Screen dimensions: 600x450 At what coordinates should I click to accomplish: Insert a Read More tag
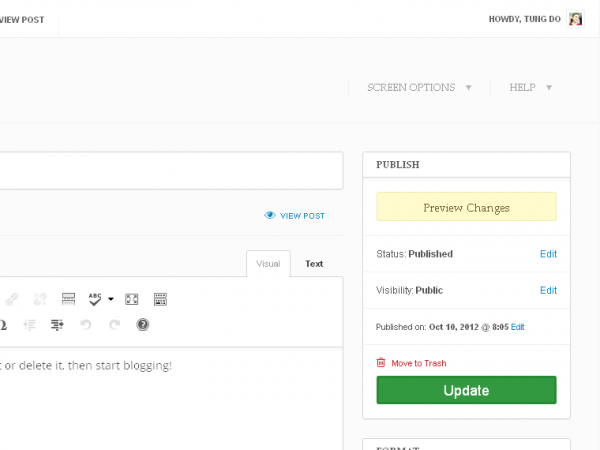click(68, 299)
